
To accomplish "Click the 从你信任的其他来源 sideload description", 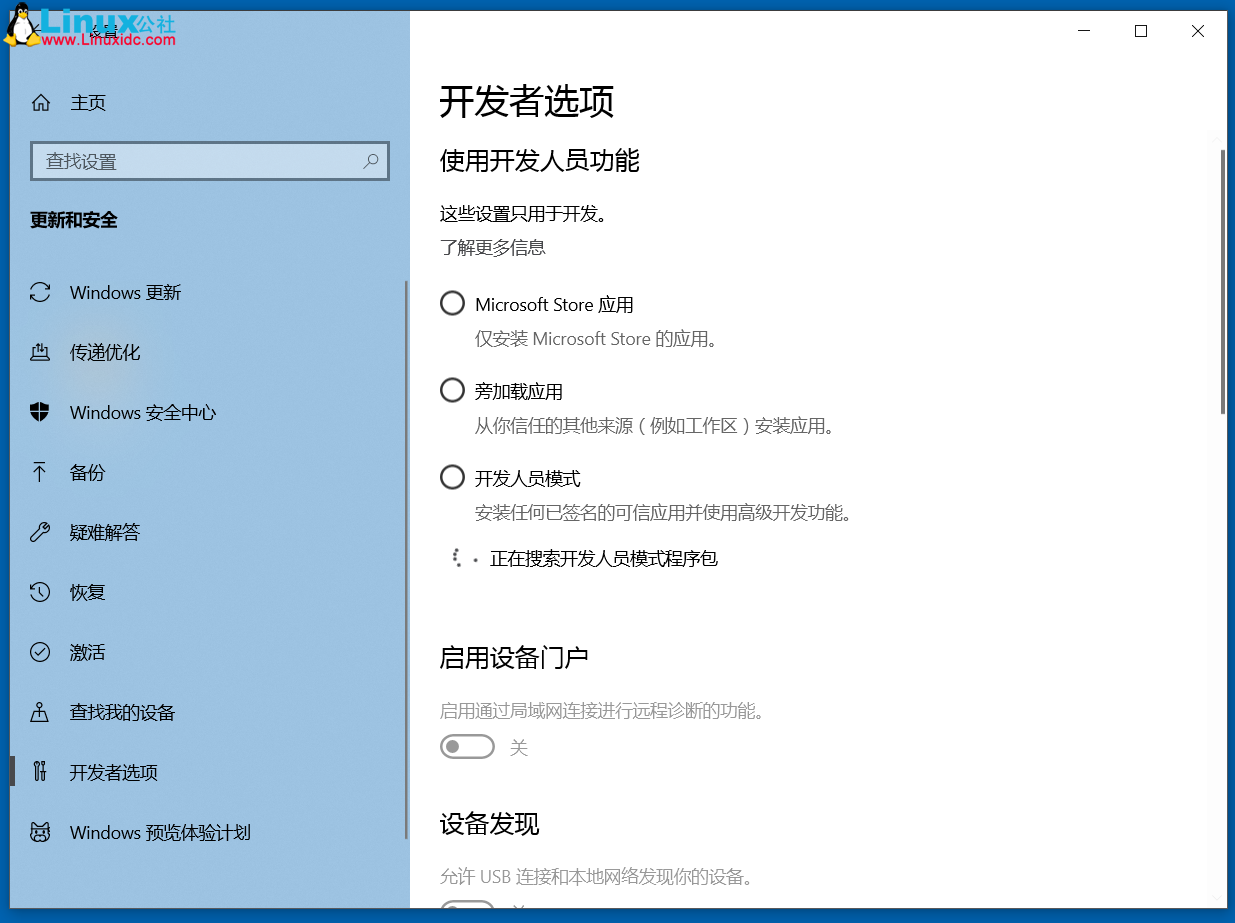I will (x=655, y=426).
